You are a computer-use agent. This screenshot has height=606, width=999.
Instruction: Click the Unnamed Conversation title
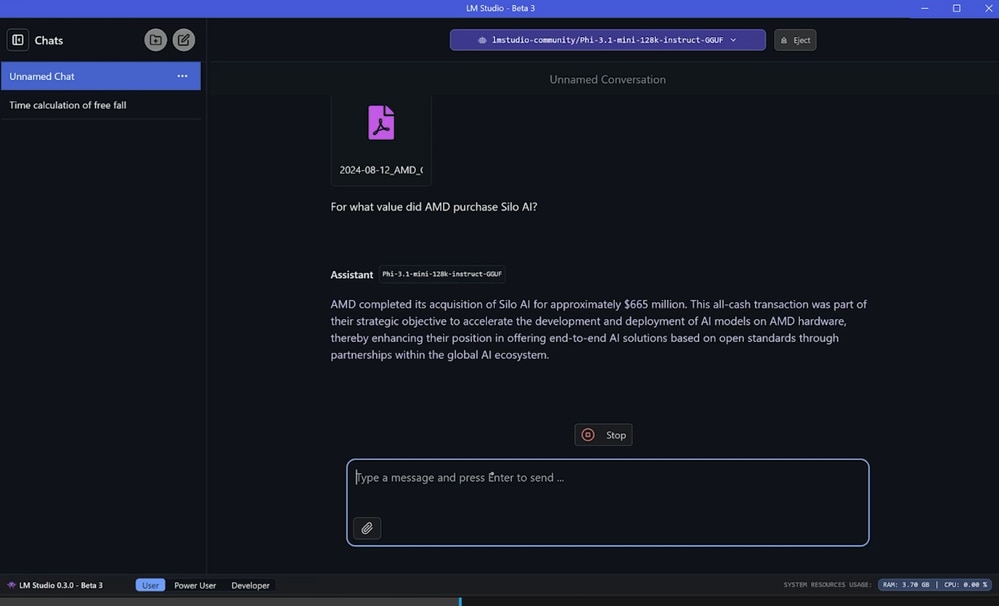pos(608,80)
